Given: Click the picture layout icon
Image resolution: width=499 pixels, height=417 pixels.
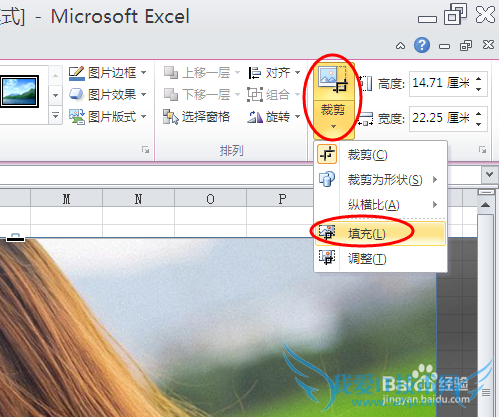Looking at the screenshot, I should coord(77,117).
